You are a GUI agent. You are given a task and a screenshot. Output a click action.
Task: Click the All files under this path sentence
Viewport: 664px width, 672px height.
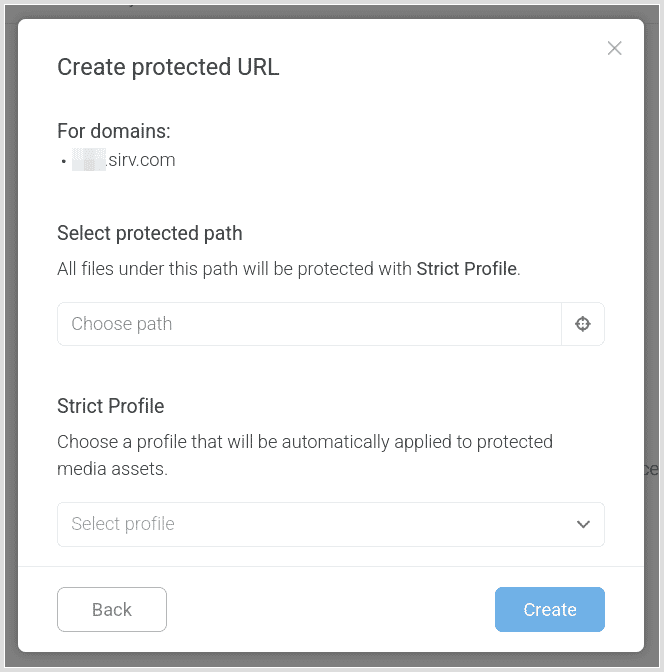pos(288,269)
